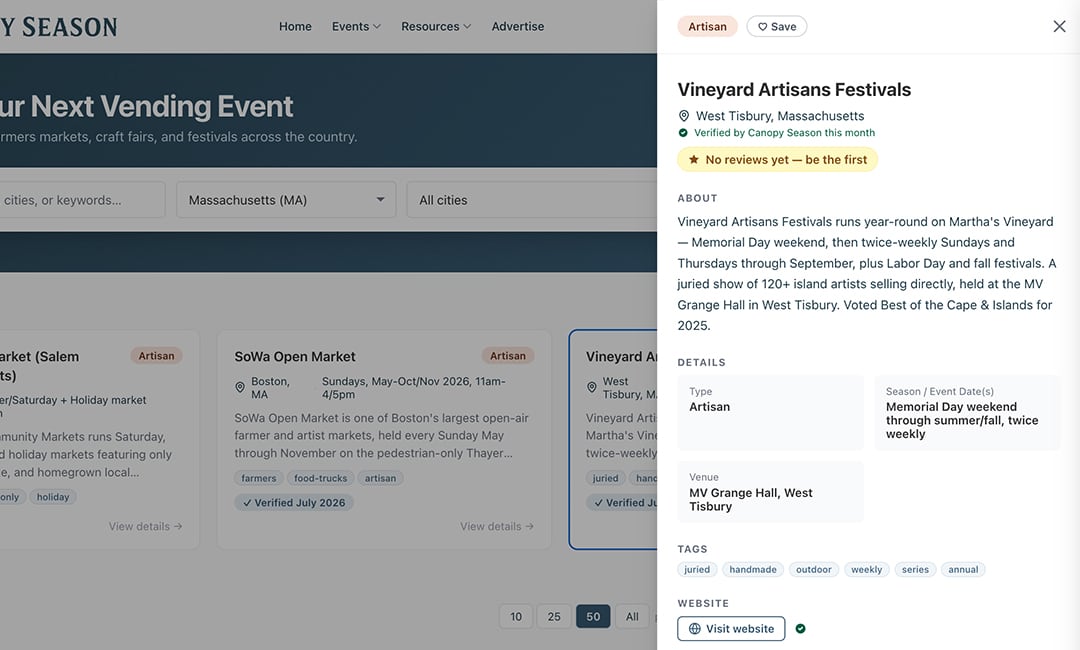Viewport: 1080px width, 650px height.
Task: Select the food-trucks tag on SoWa card
Action: pyautogui.click(x=320, y=478)
